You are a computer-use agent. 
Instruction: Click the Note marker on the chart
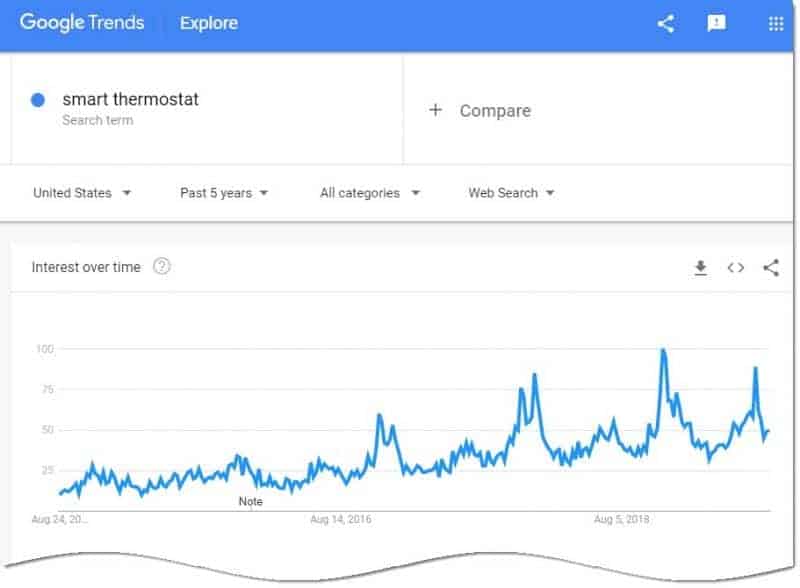pyautogui.click(x=251, y=501)
